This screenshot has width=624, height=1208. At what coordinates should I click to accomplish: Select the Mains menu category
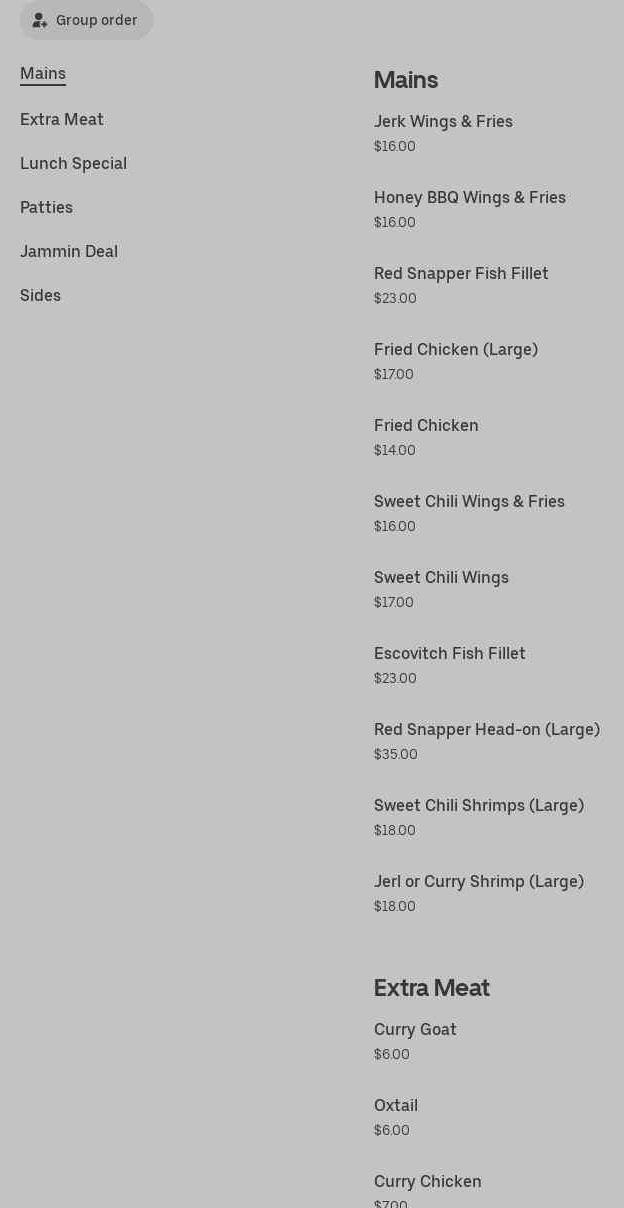43,74
